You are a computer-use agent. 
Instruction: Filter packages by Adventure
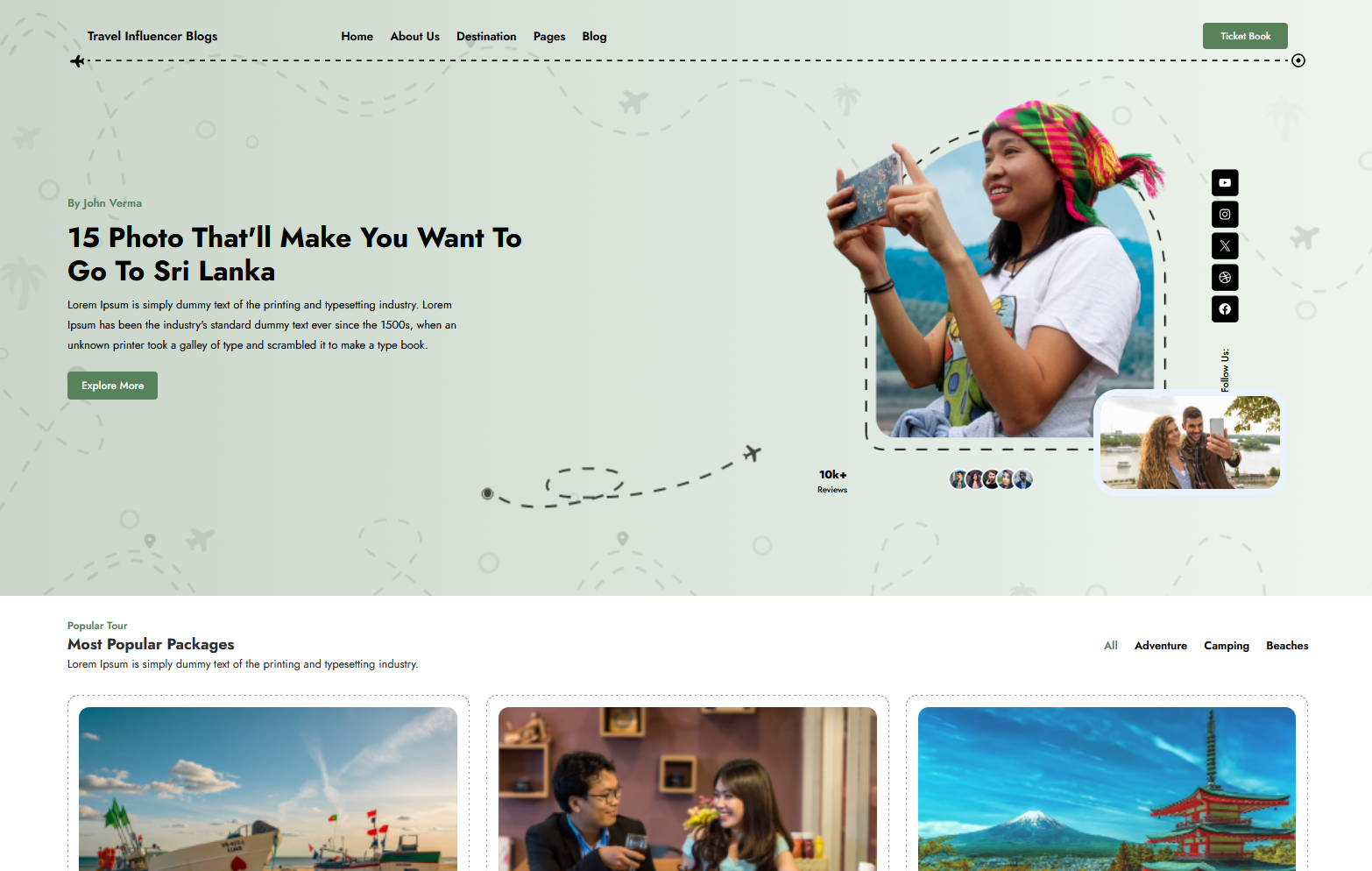coord(1161,646)
